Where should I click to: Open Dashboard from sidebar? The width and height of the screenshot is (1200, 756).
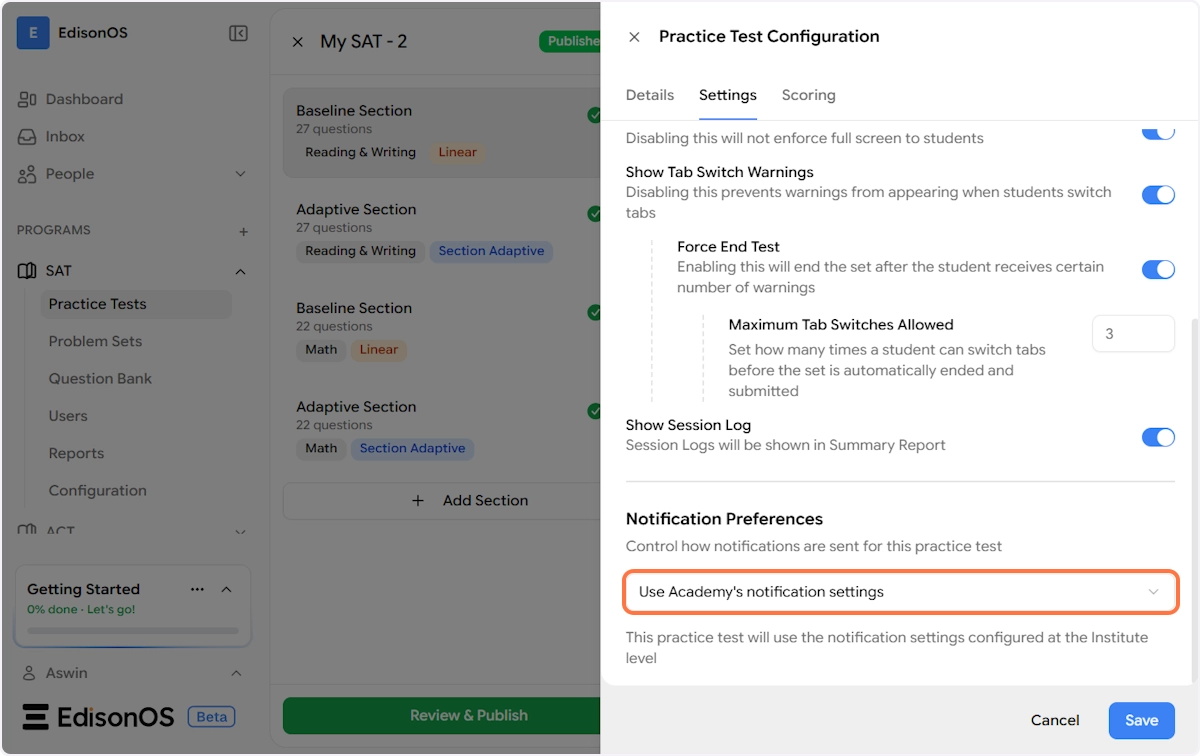[84, 99]
